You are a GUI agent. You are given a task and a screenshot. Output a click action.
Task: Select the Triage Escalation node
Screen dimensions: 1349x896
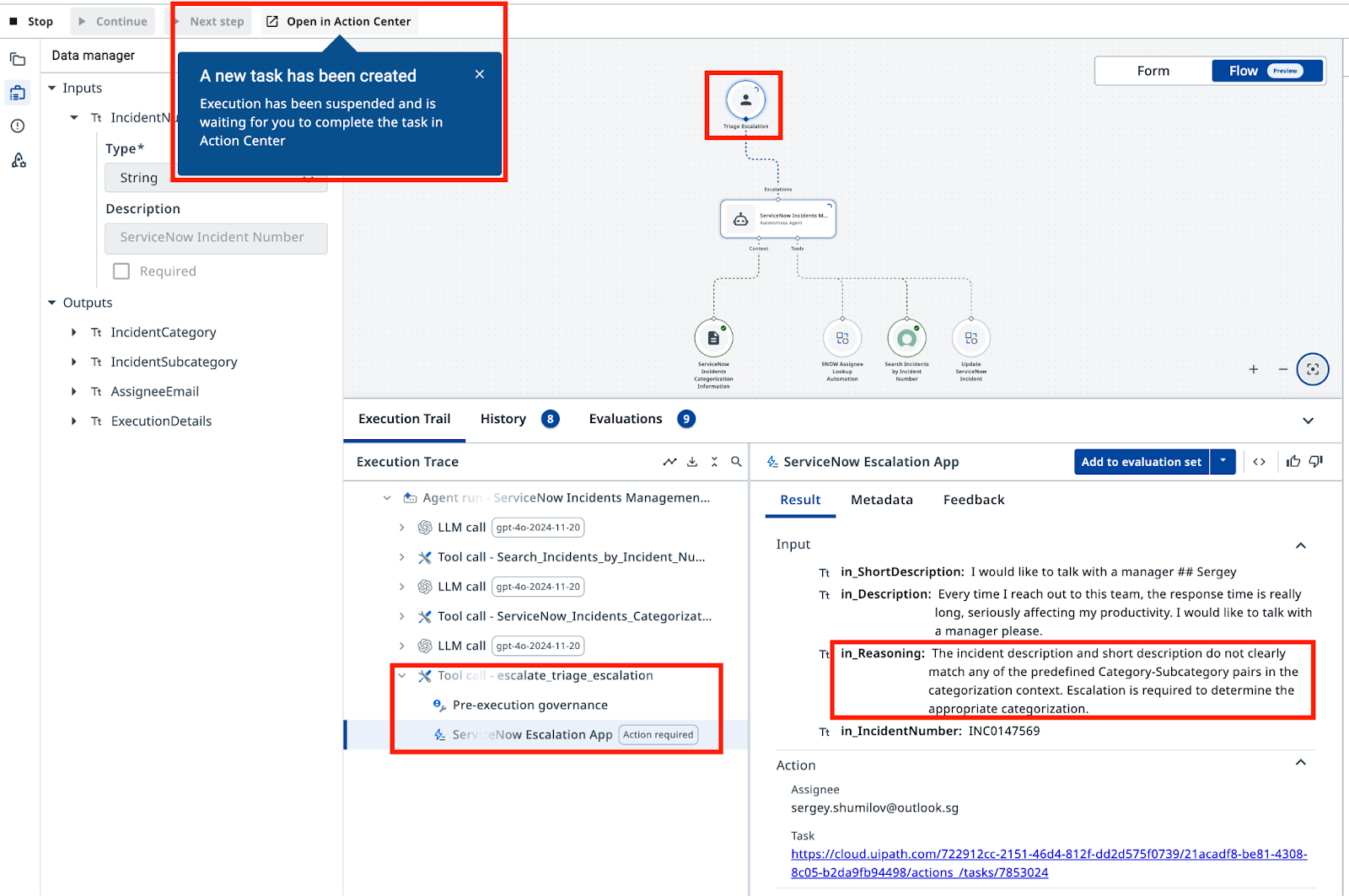point(745,100)
